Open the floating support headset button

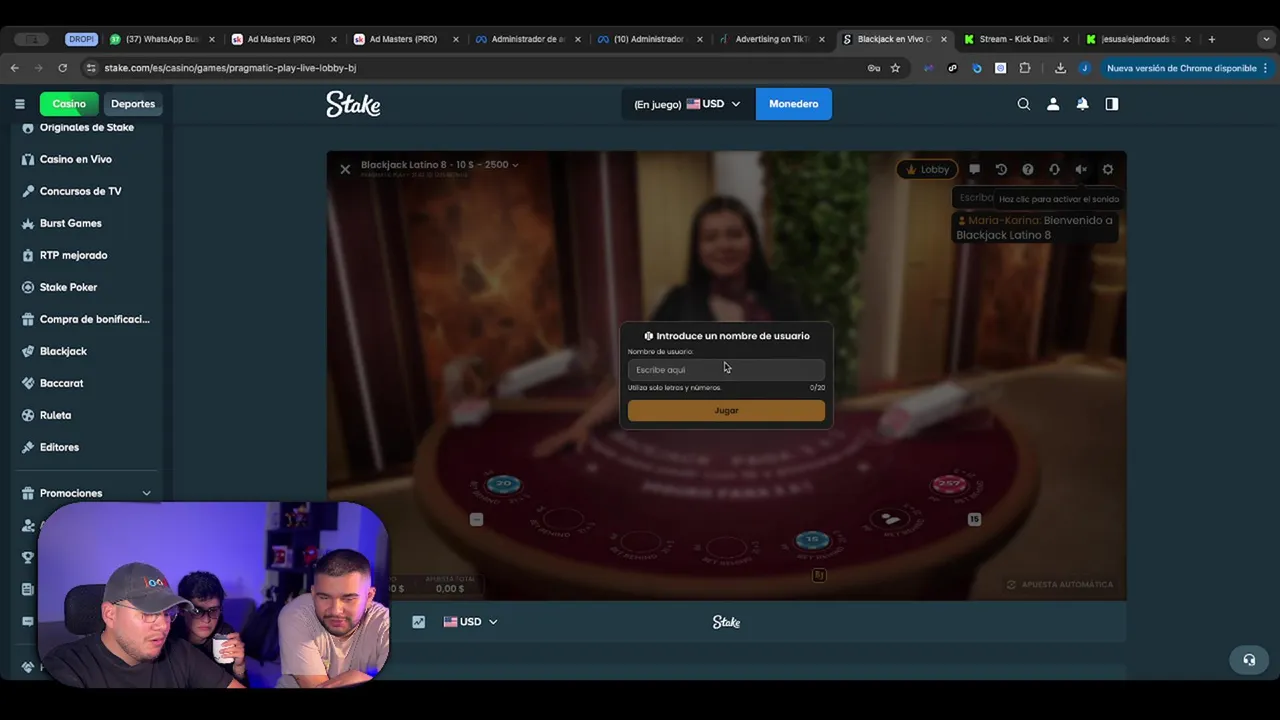[x=1249, y=660]
